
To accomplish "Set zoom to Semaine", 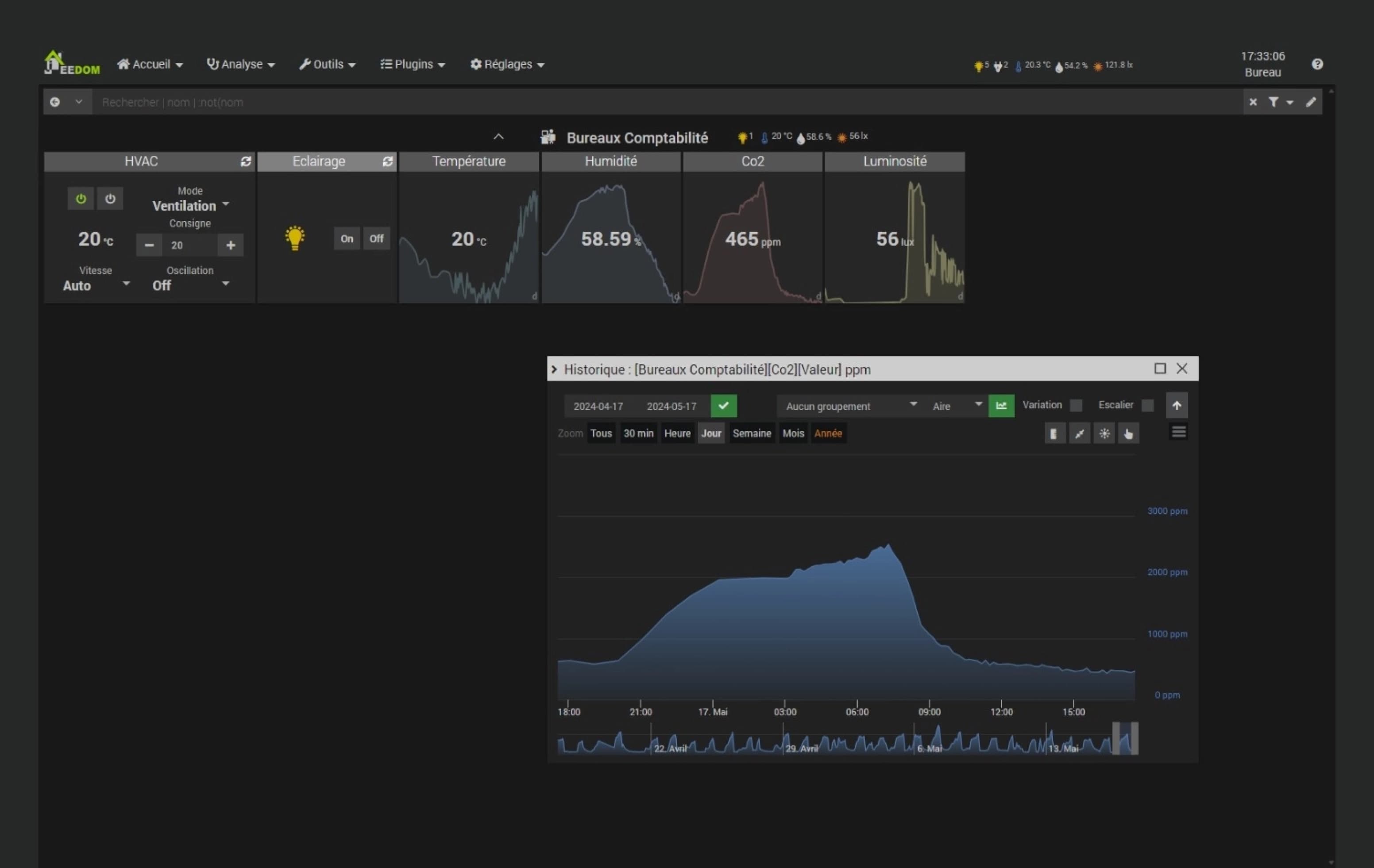I will coord(752,433).
